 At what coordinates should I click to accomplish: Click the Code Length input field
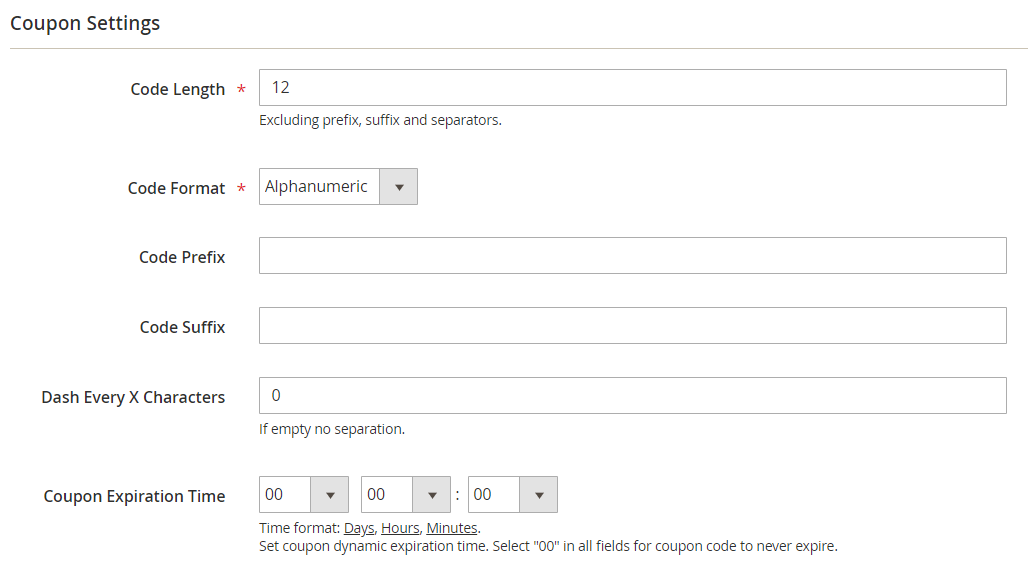coord(633,87)
